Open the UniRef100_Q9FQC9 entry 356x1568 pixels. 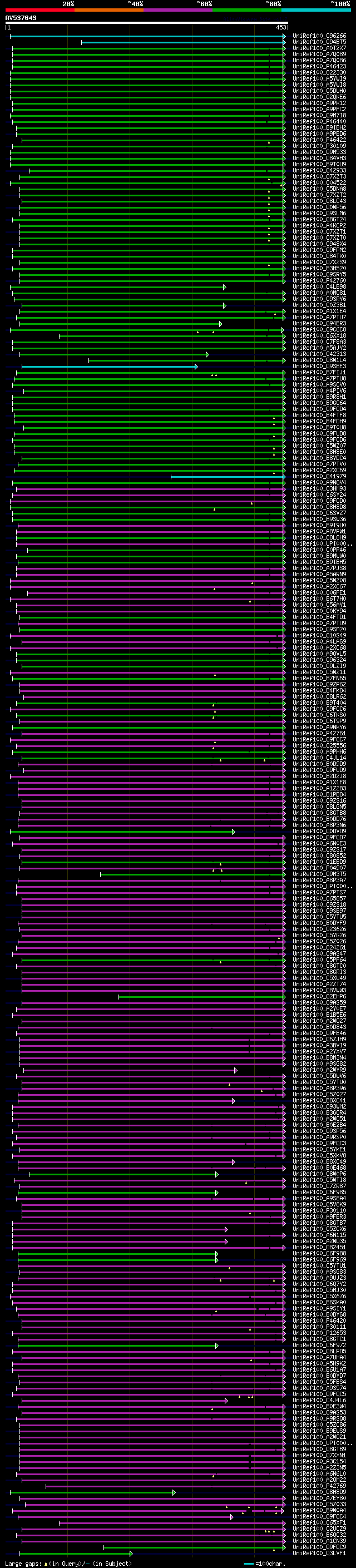coord(319,1547)
